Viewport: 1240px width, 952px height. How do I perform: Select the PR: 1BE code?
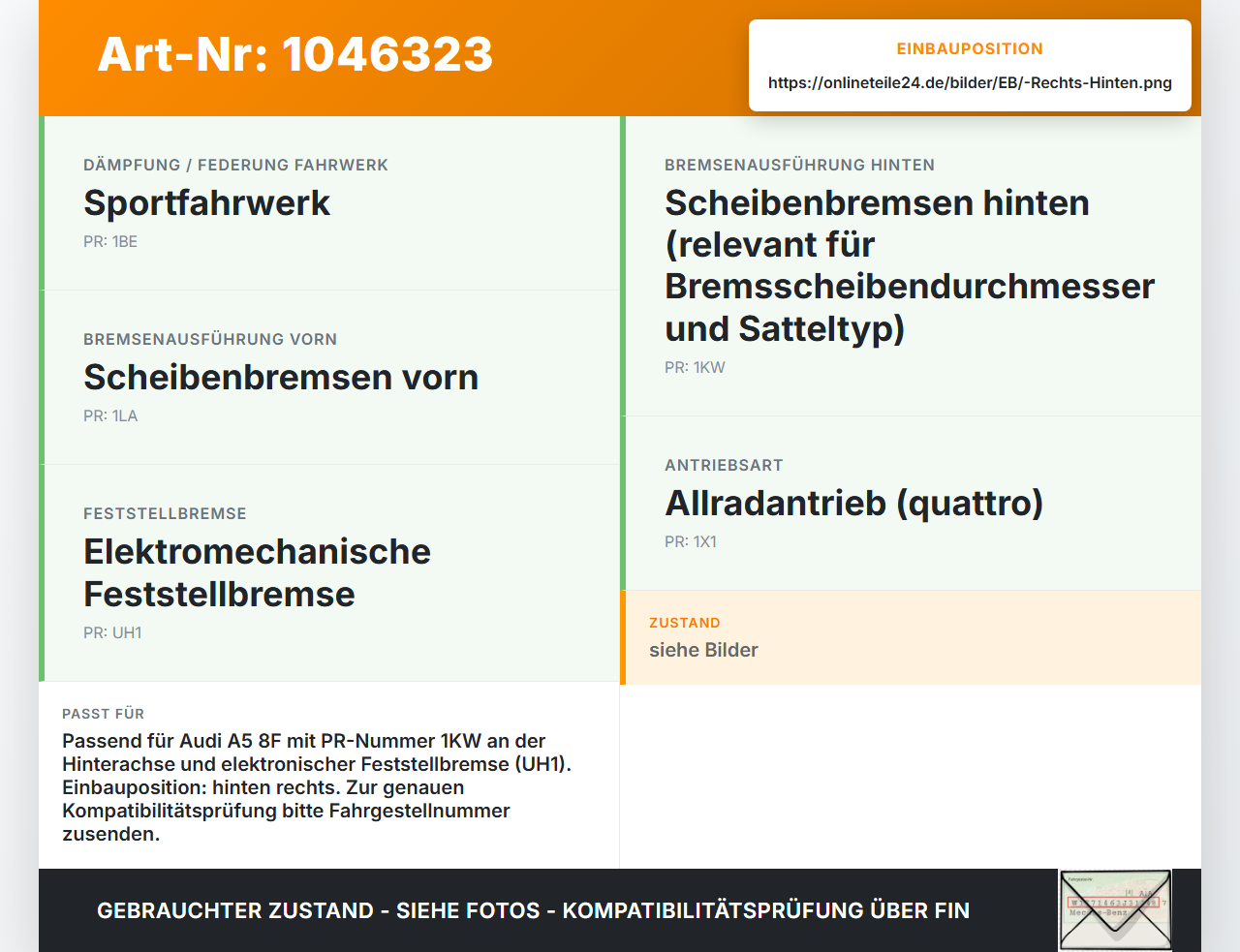pos(110,242)
